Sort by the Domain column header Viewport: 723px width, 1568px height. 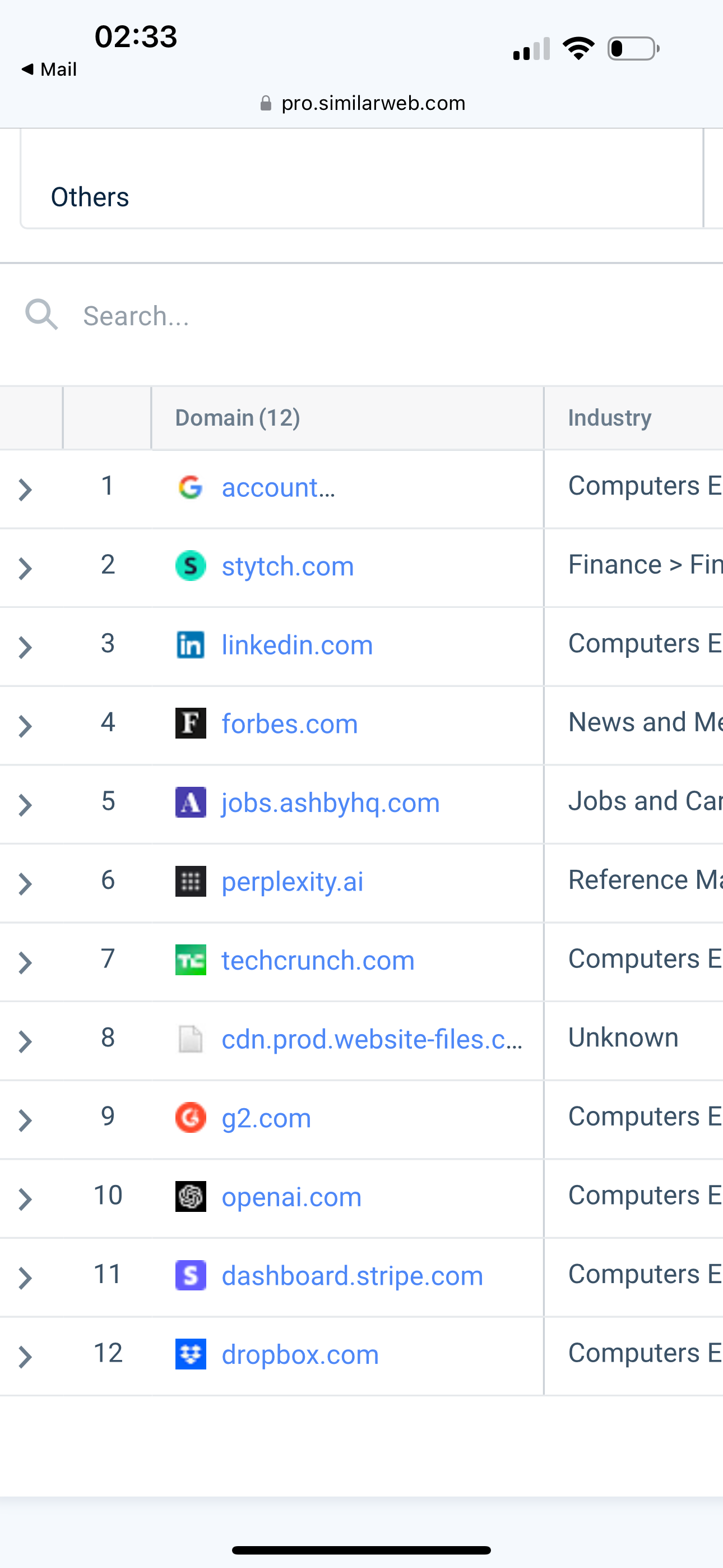point(238,418)
